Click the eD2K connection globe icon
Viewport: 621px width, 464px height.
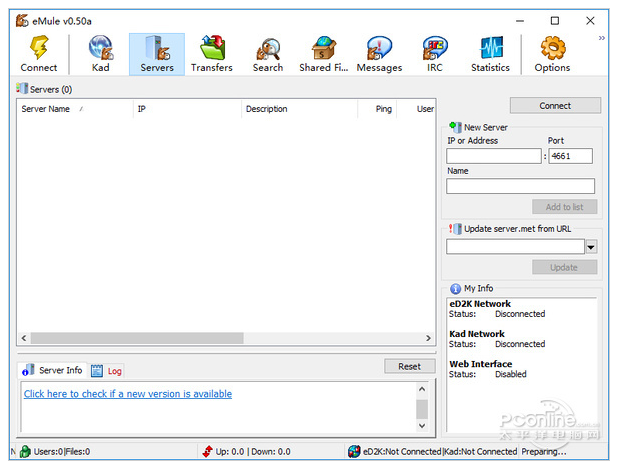click(354, 451)
